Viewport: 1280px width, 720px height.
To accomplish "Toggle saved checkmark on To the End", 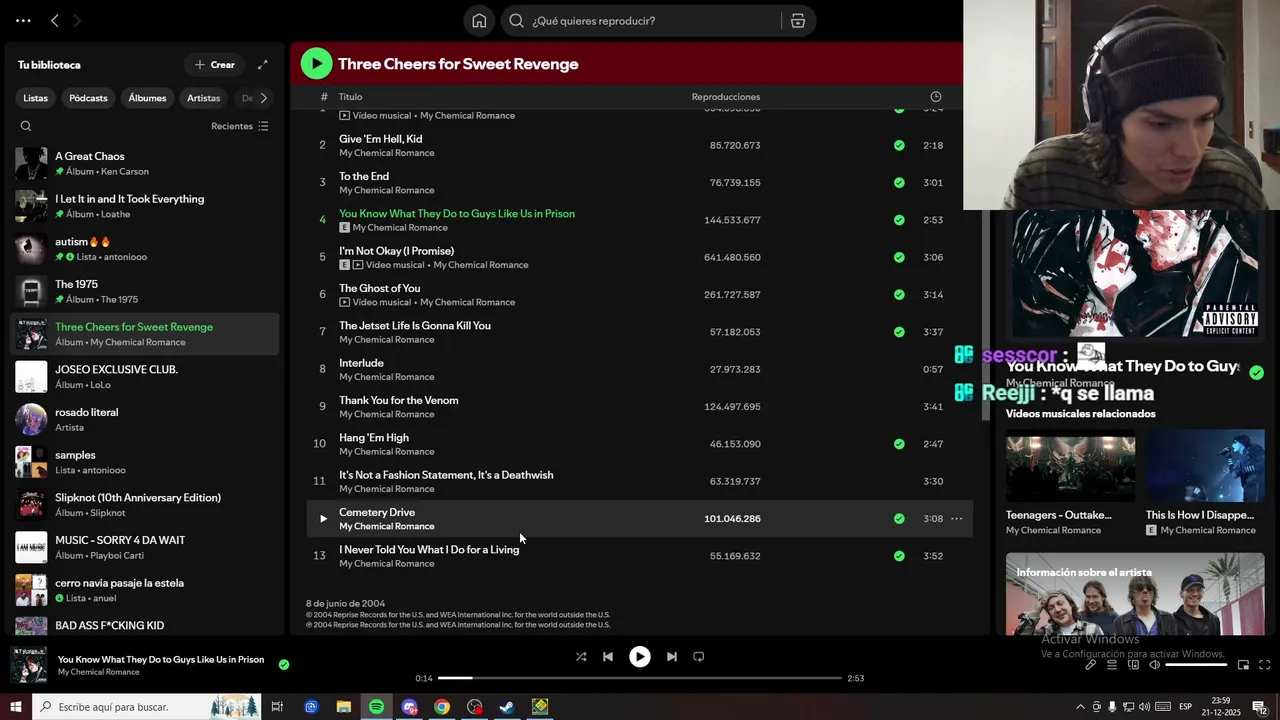I will point(899,183).
